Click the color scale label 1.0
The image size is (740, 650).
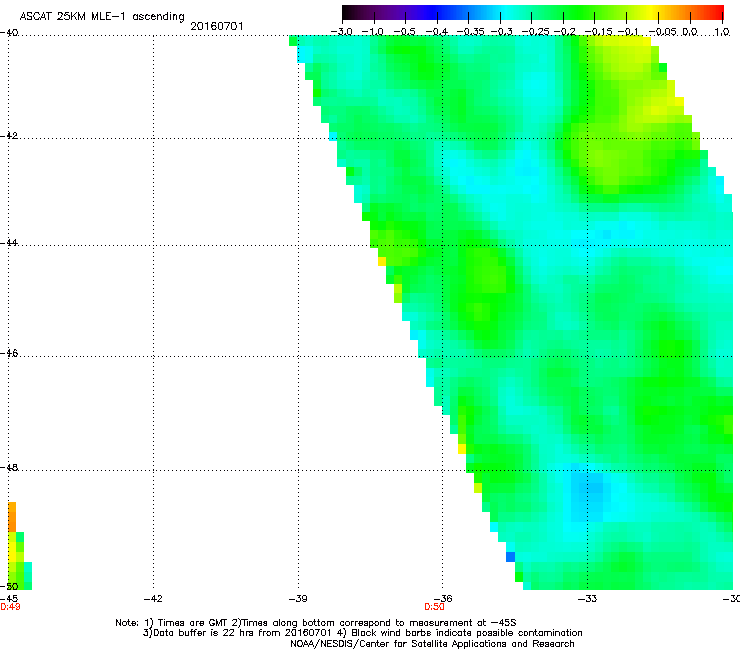tap(722, 32)
